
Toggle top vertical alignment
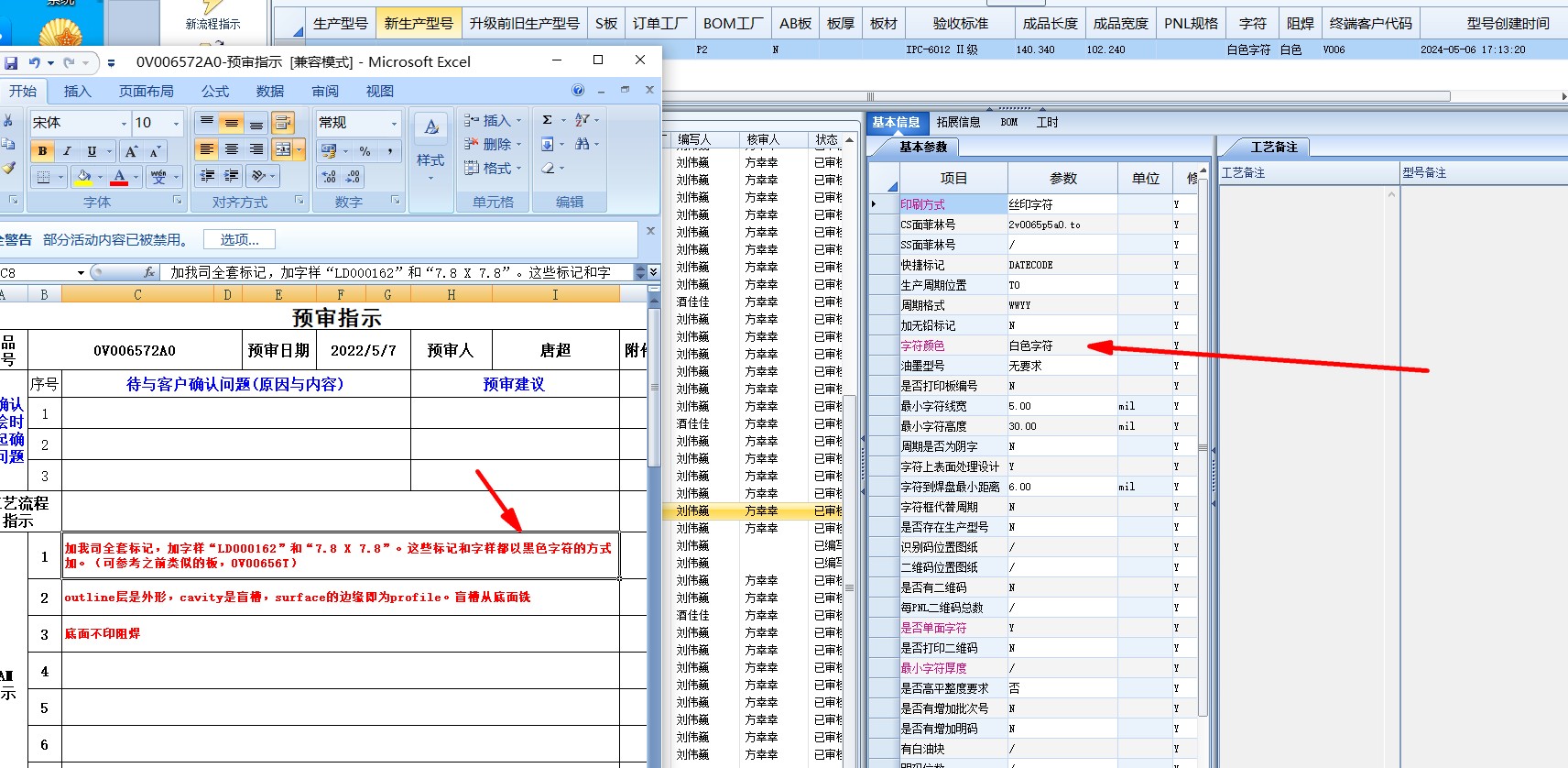tap(208, 123)
